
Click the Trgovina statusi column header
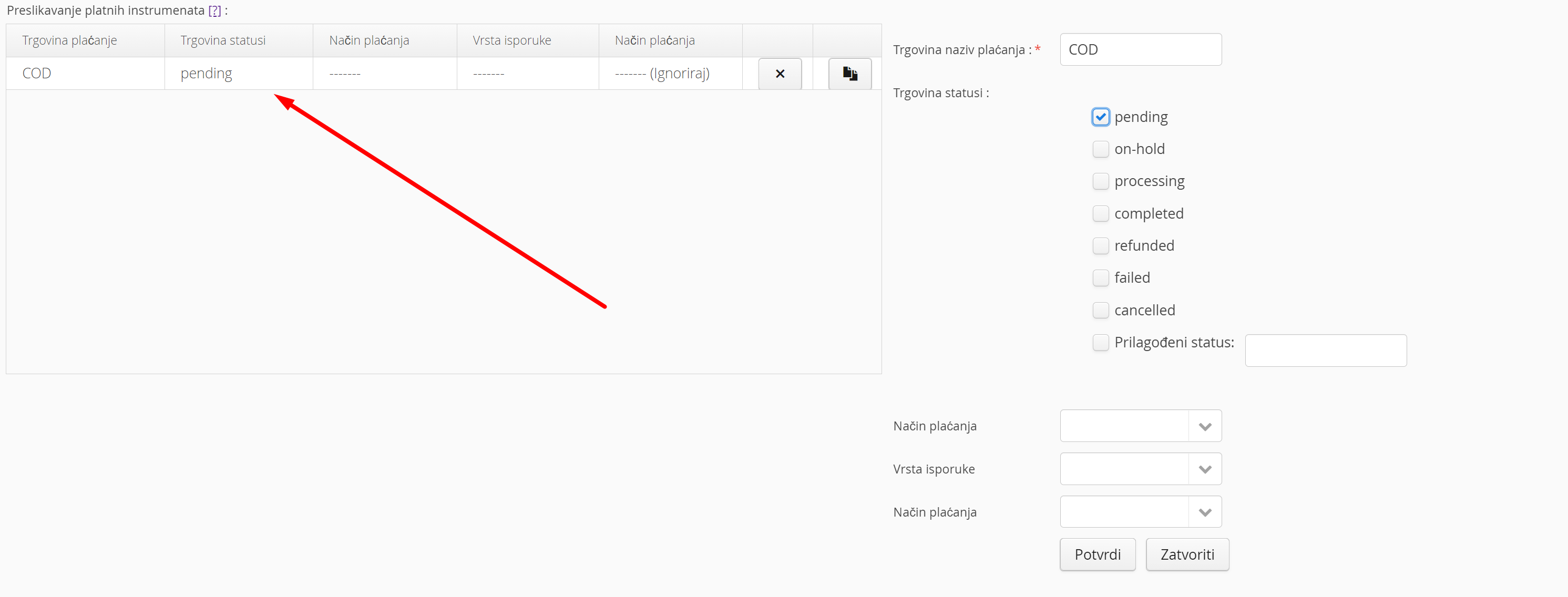(x=223, y=41)
